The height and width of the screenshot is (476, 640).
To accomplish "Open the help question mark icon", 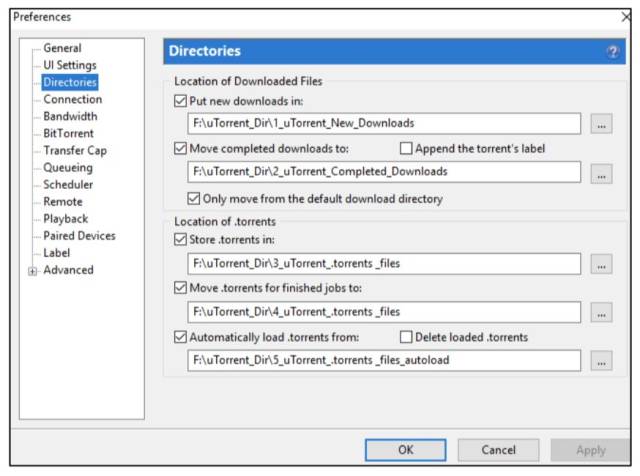I will point(612,52).
